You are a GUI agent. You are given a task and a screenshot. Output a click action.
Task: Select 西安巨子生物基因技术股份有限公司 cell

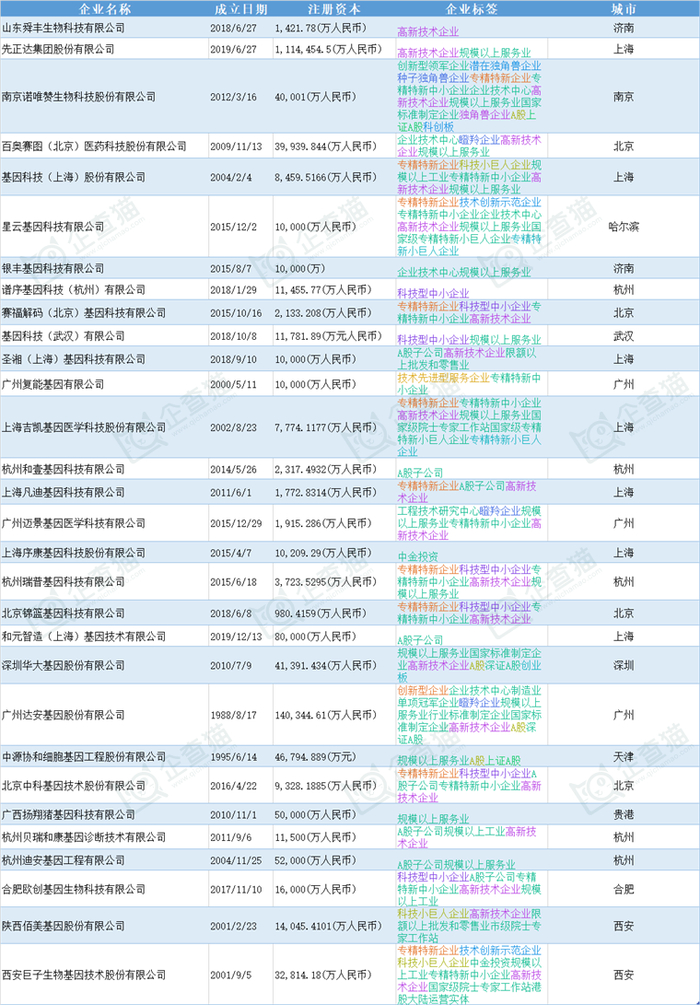point(84,975)
